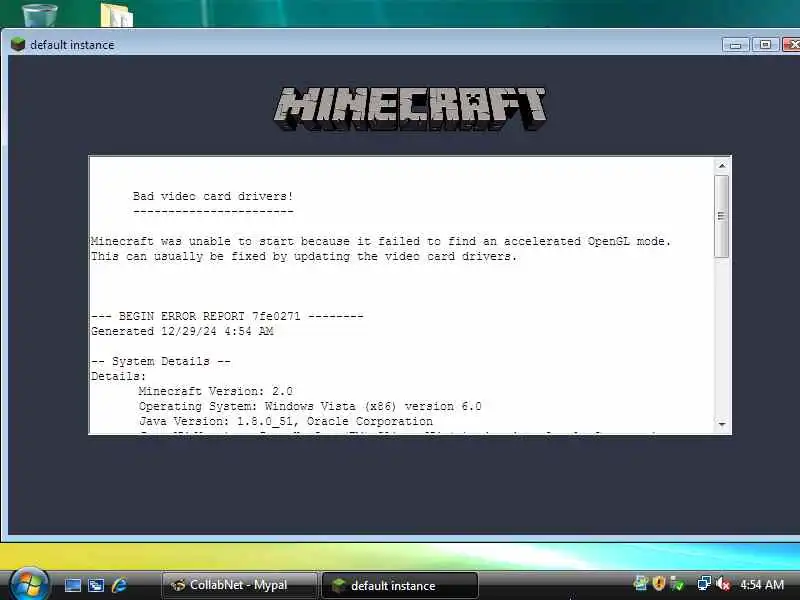Open the Windows Vista Start orb
The image size is (800, 600).
tap(29, 583)
